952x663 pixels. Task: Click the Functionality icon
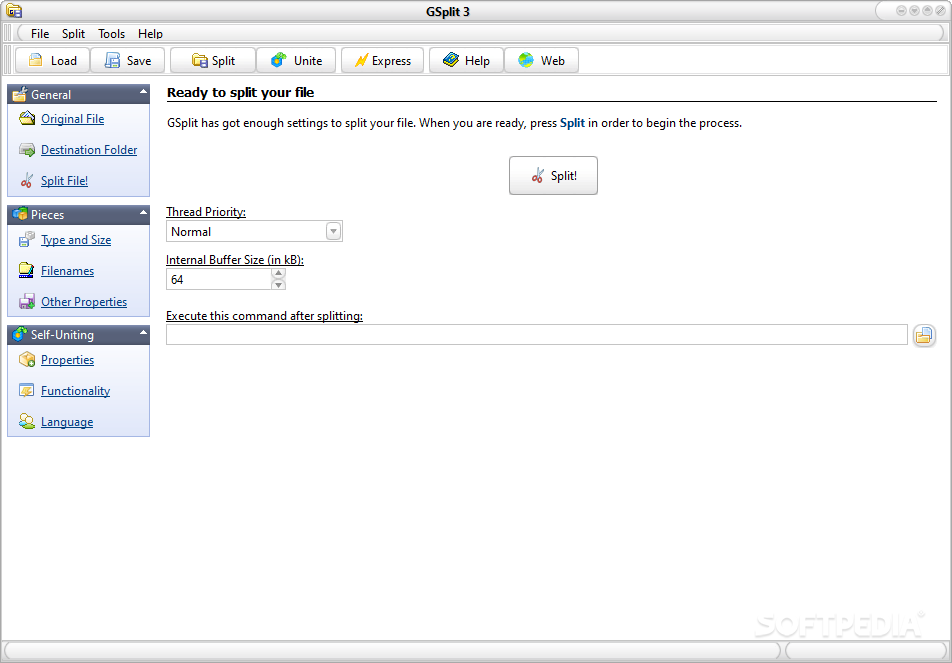(27, 390)
